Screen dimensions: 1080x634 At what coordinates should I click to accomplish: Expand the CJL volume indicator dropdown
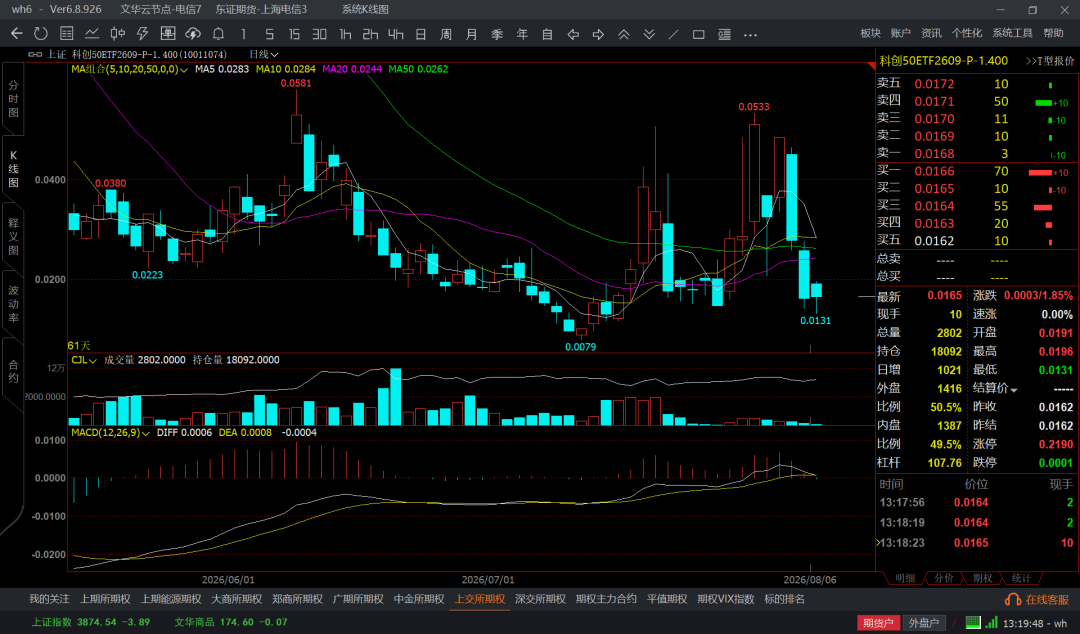[84, 360]
